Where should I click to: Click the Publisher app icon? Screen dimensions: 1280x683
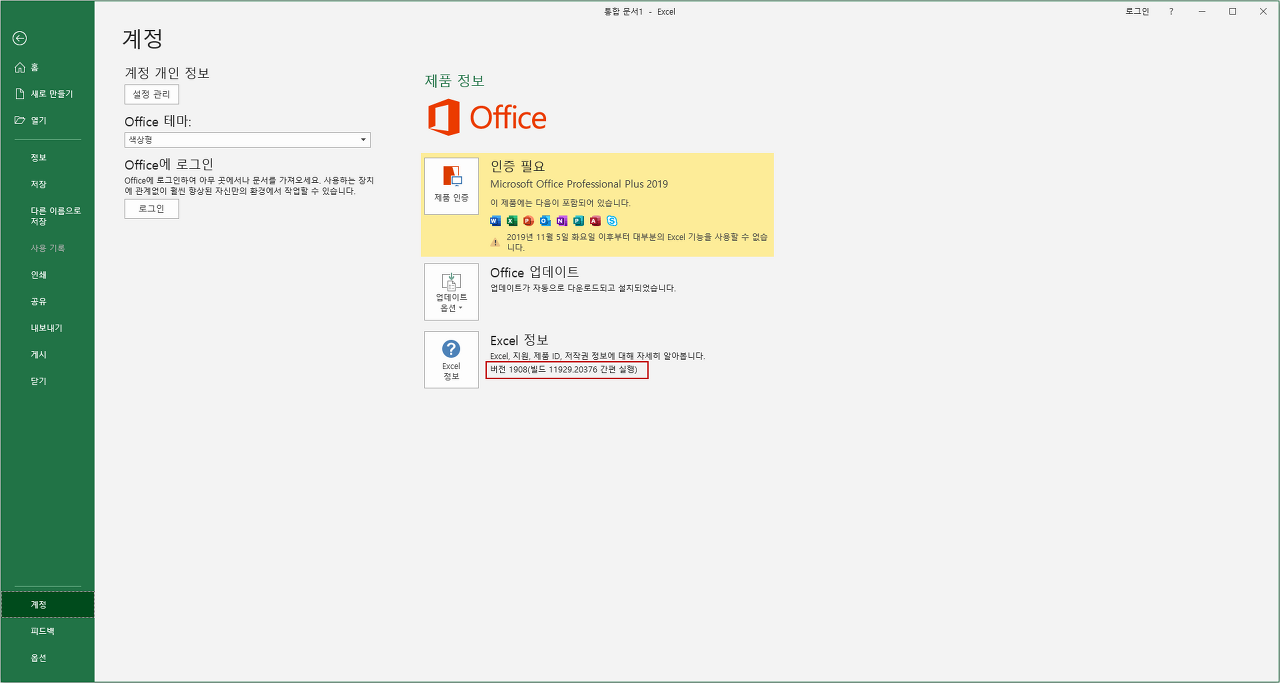[x=578, y=221]
